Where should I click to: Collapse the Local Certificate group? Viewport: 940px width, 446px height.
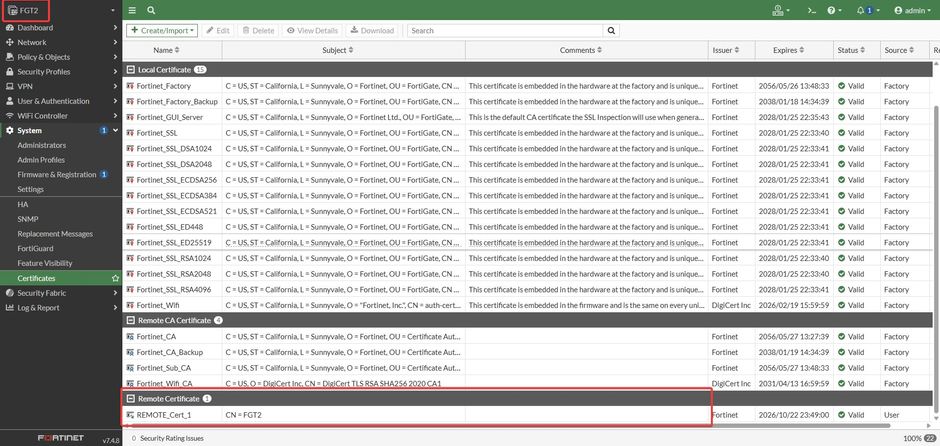pos(131,70)
